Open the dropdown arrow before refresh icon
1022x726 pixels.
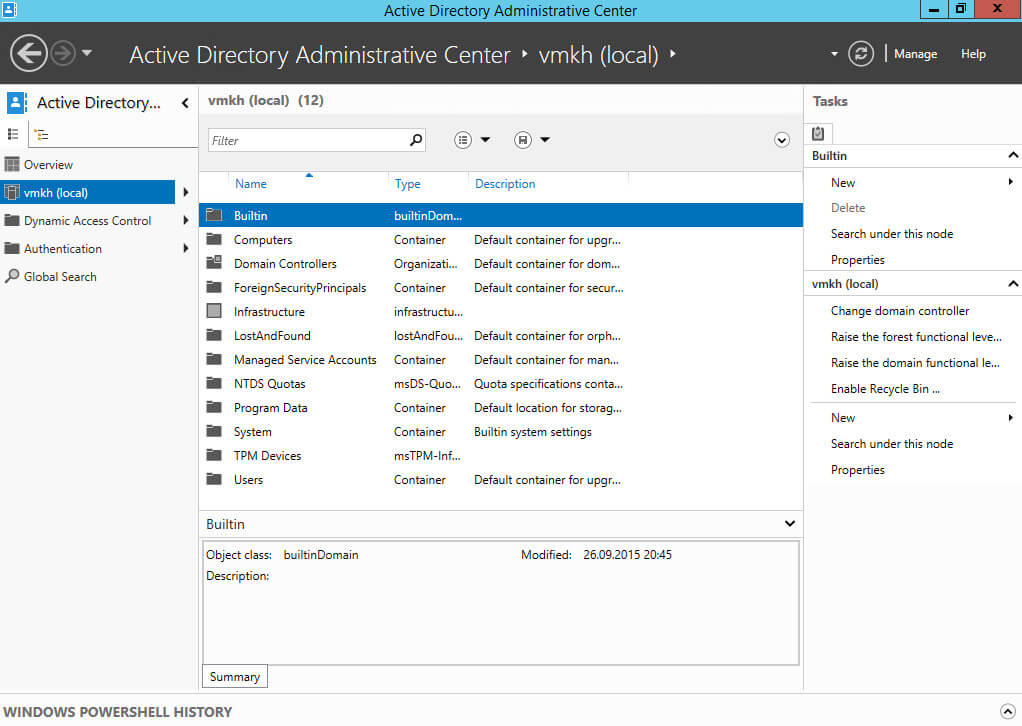[x=834, y=54]
